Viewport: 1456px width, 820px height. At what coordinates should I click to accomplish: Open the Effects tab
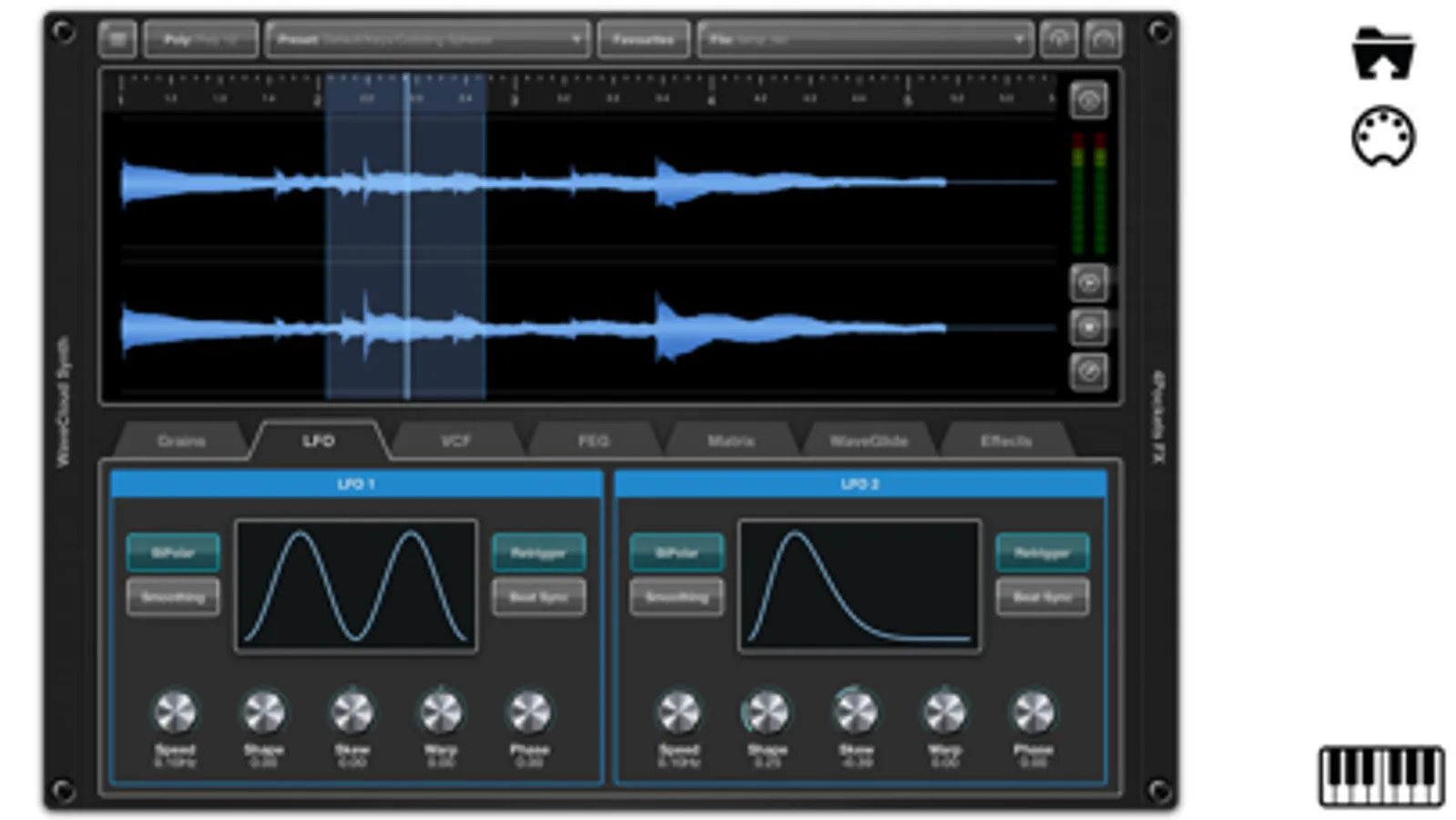tap(1006, 441)
